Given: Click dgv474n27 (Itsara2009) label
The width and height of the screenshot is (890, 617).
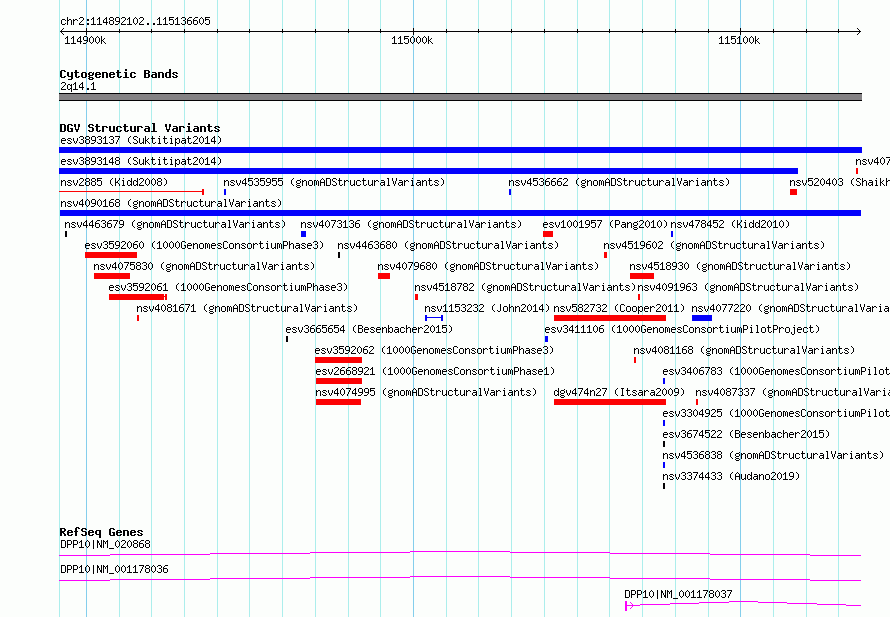Looking at the screenshot, I should (619, 392).
